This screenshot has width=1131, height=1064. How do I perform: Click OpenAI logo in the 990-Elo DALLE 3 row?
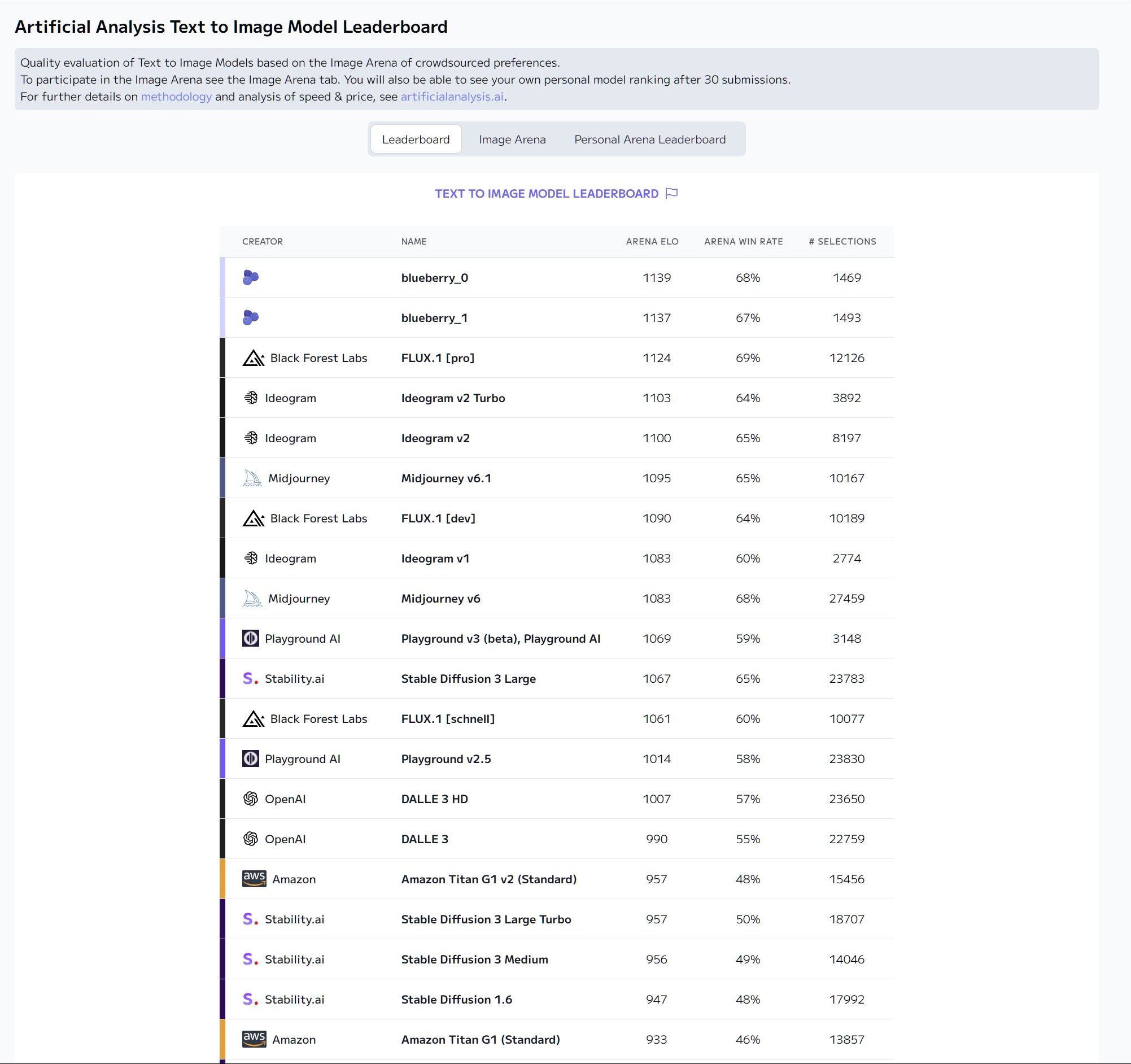251,839
